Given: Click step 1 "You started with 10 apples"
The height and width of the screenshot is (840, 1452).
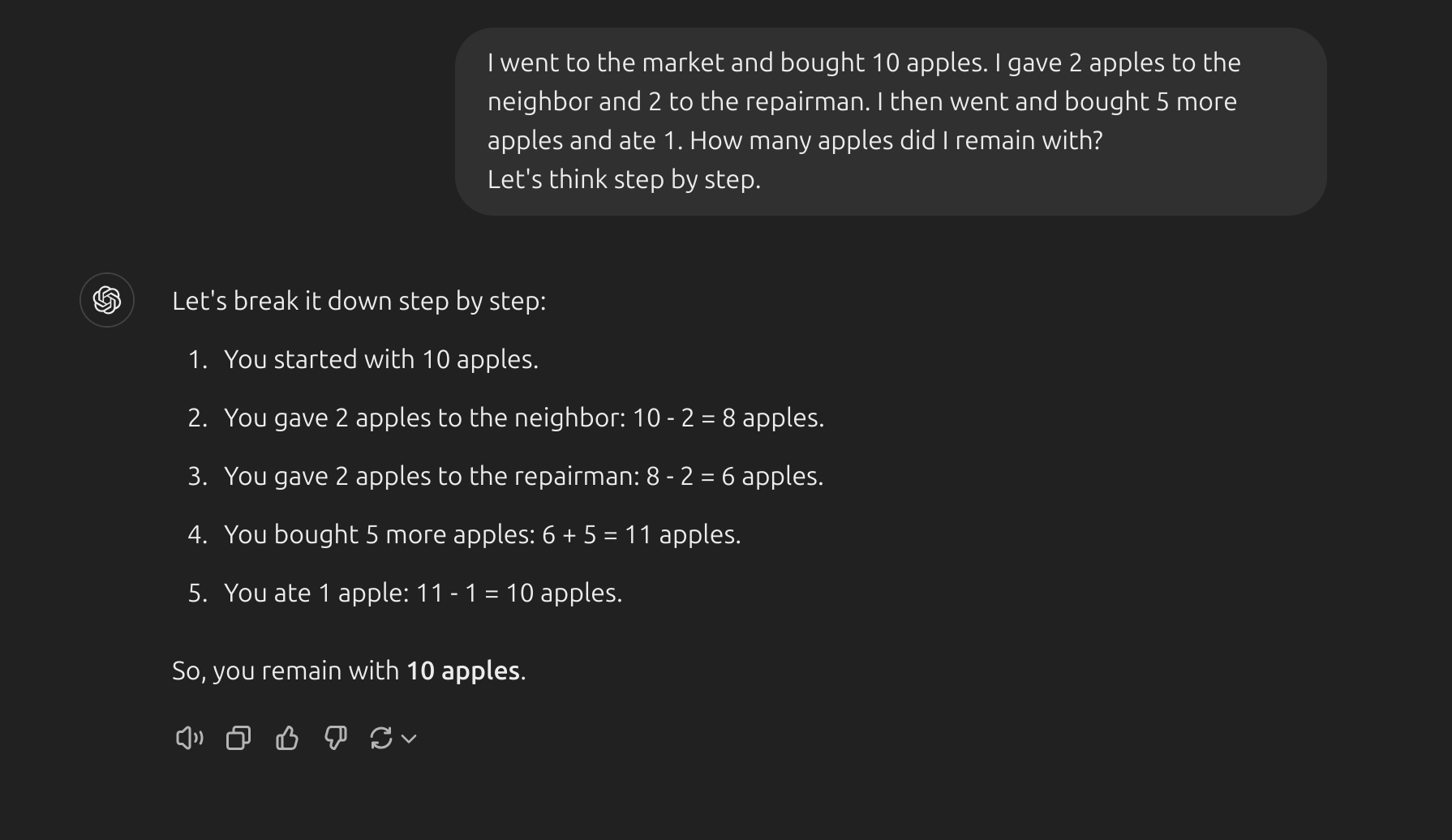Looking at the screenshot, I should (381, 359).
